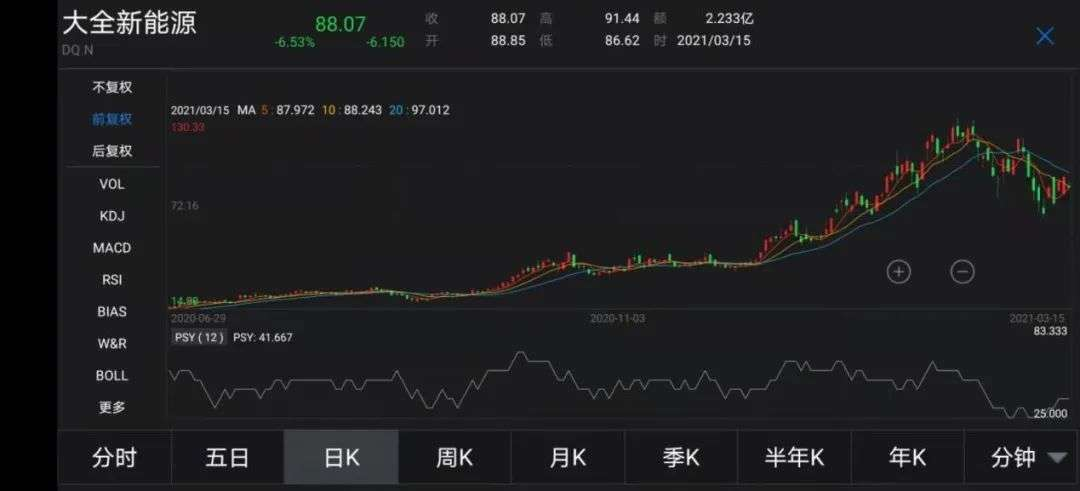The image size is (1080, 491).
Task: Show the 分时 intraday chart
Action: tap(114, 458)
